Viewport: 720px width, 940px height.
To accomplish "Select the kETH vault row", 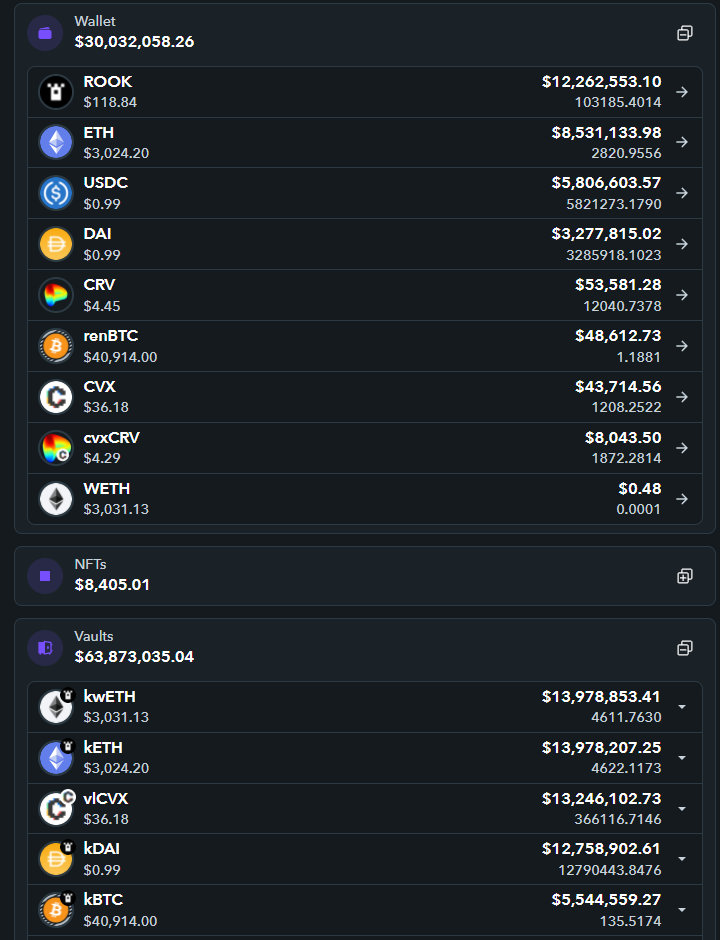I will 364,758.
